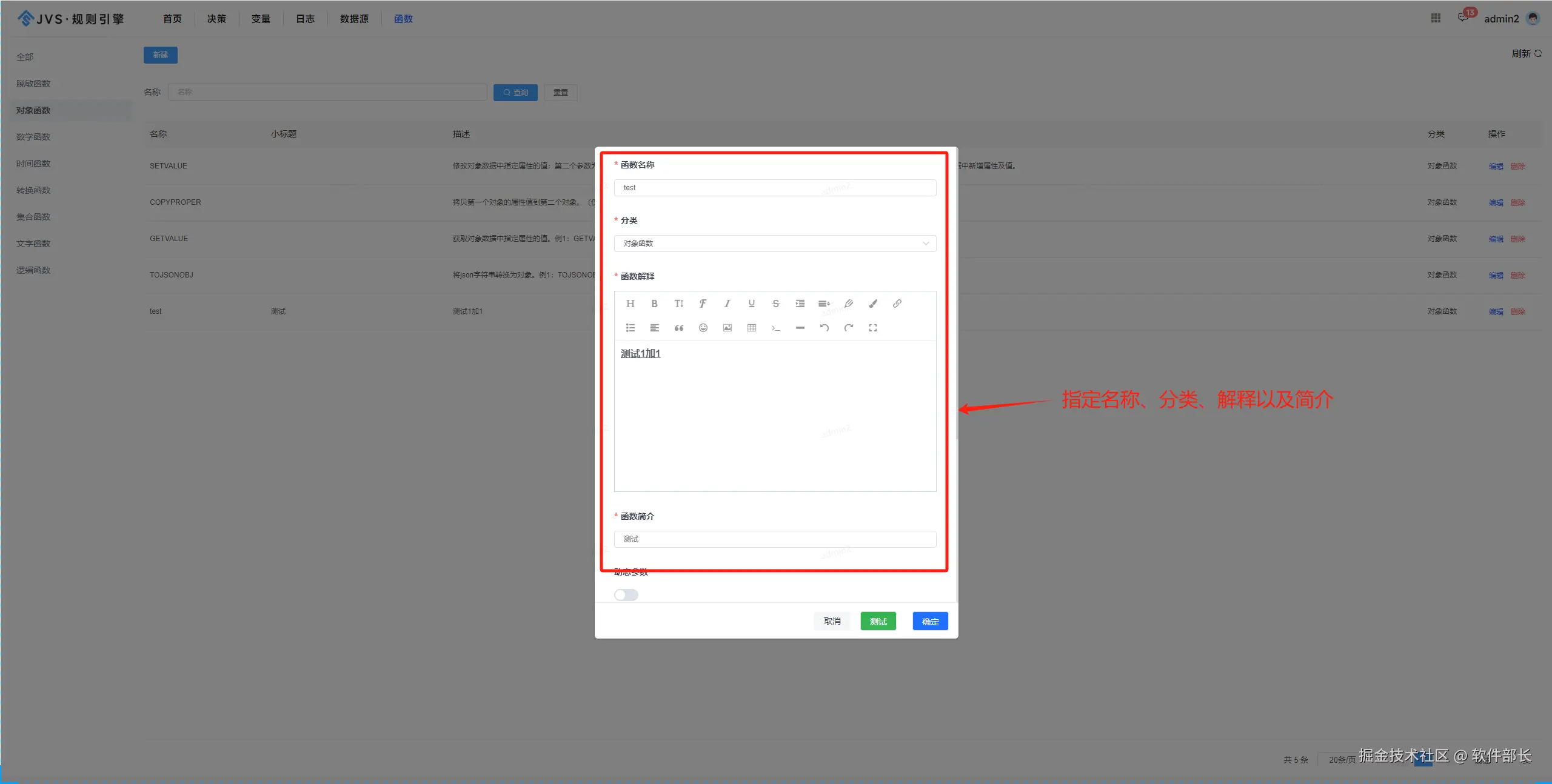
Task: Open the font size (T) dropdown
Action: pyautogui.click(x=678, y=304)
